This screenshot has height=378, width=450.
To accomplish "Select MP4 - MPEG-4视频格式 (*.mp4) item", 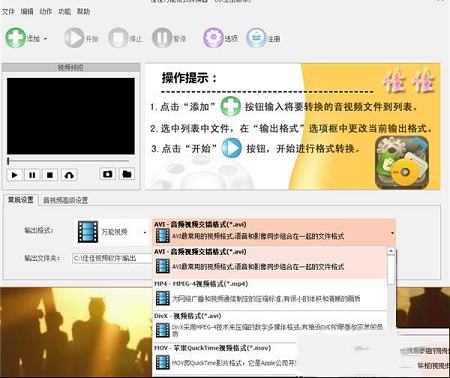I will tap(269, 295).
